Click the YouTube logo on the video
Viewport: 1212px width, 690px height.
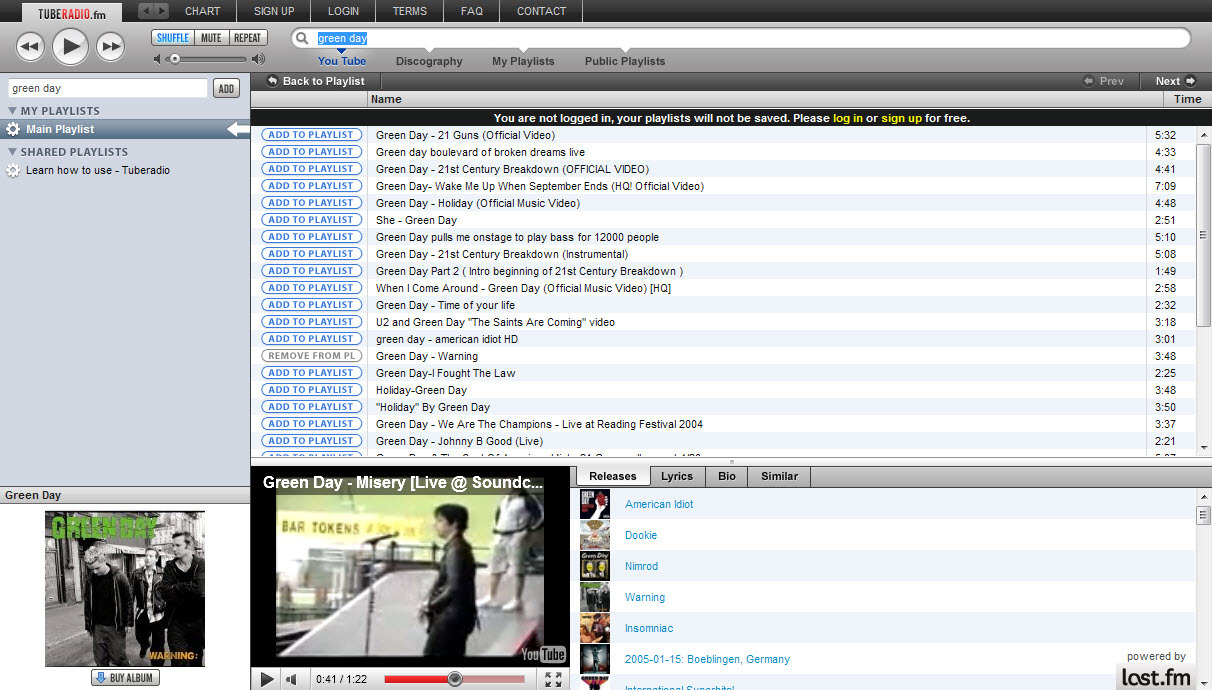click(544, 654)
